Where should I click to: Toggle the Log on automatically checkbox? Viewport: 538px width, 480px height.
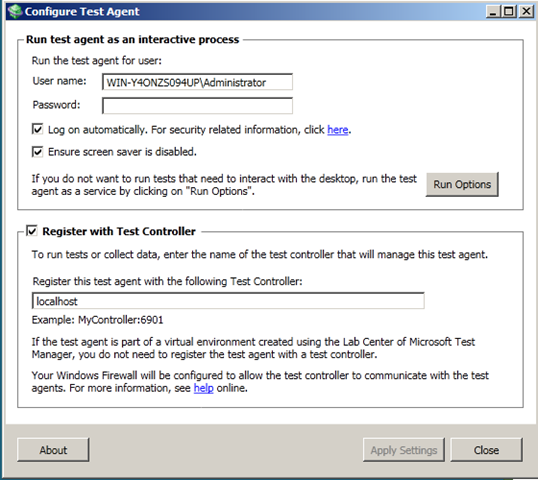37,129
